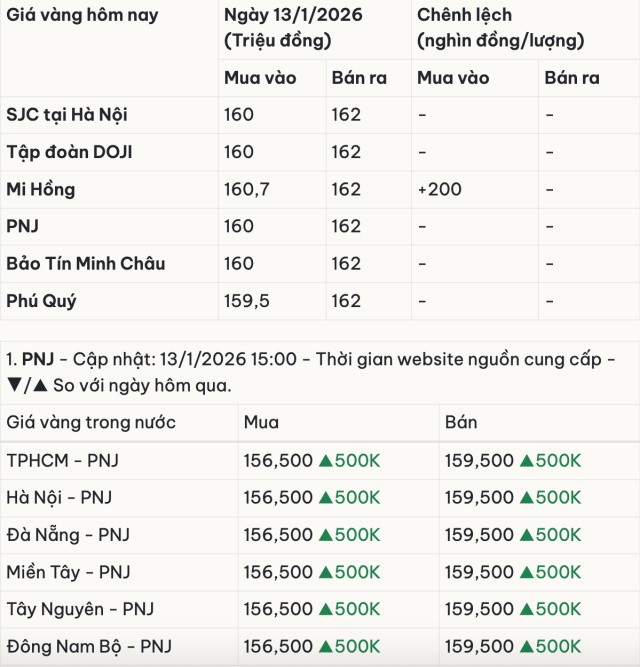Click the green up arrow in TPHCM buy price
640x667 pixels.
pos(326,460)
